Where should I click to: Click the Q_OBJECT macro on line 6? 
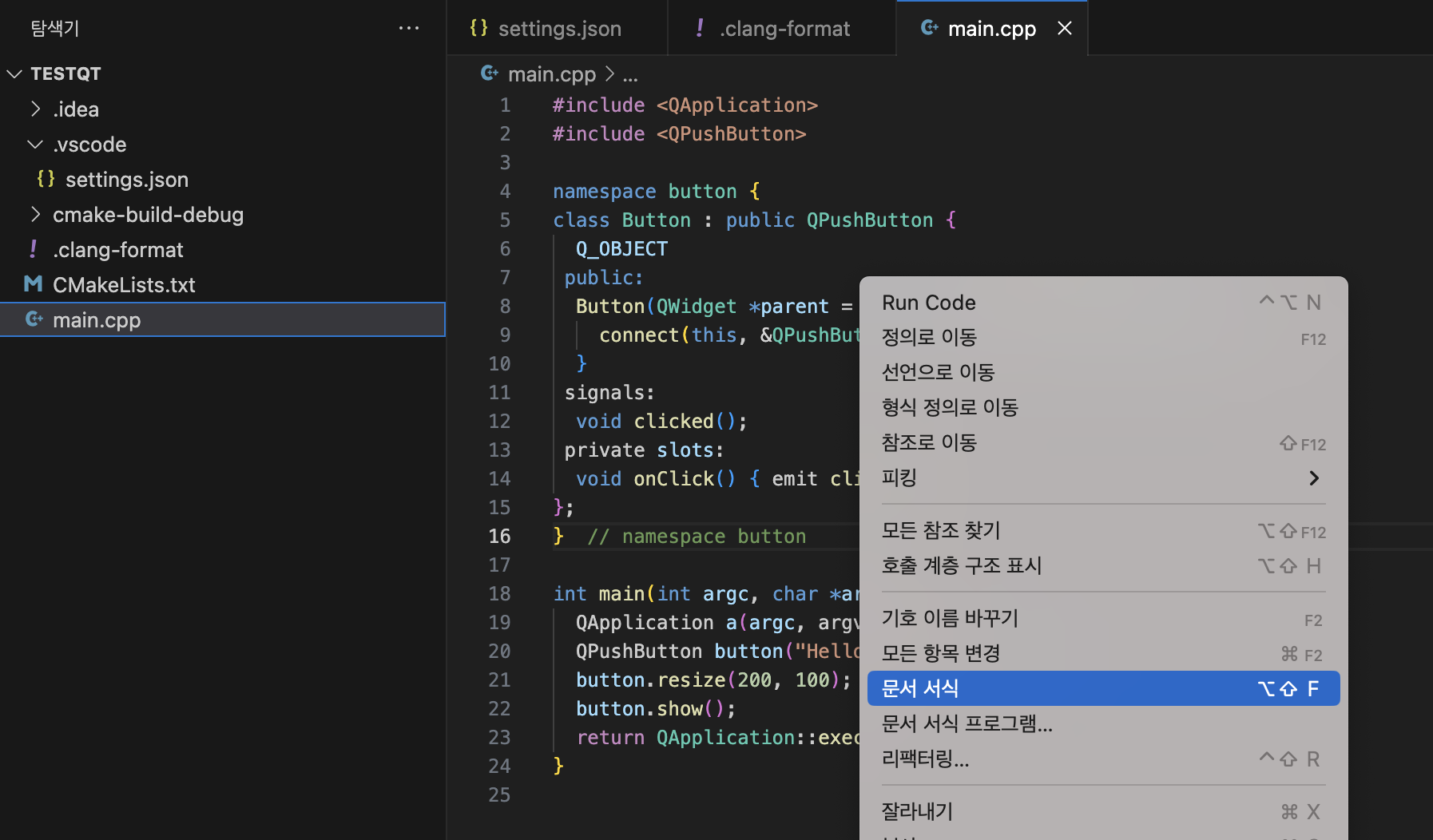click(621, 249)
